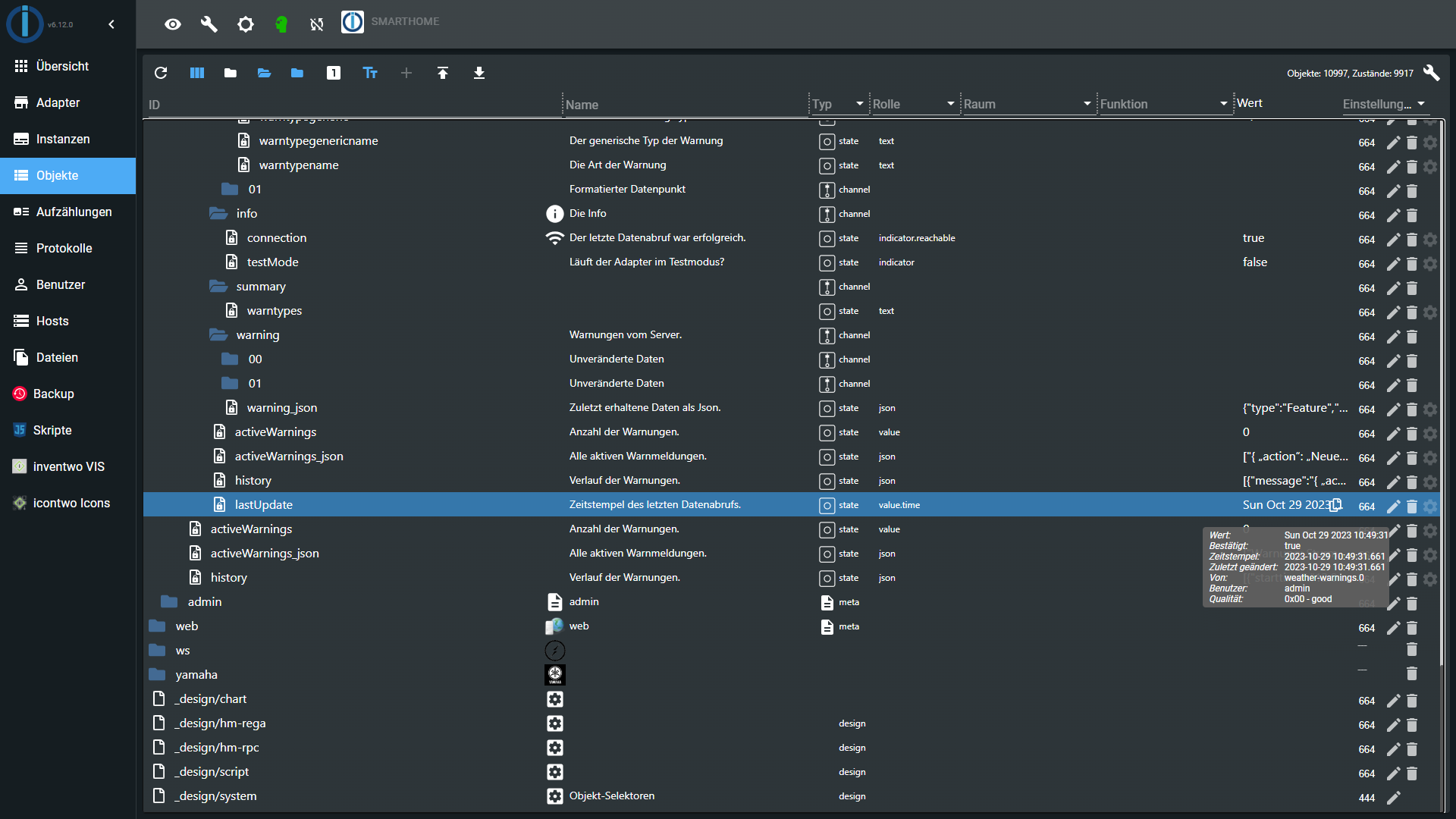Open custom settings gear for lastUpdate
Screen dimensions: 1456x819
[x=1430, y=506]
